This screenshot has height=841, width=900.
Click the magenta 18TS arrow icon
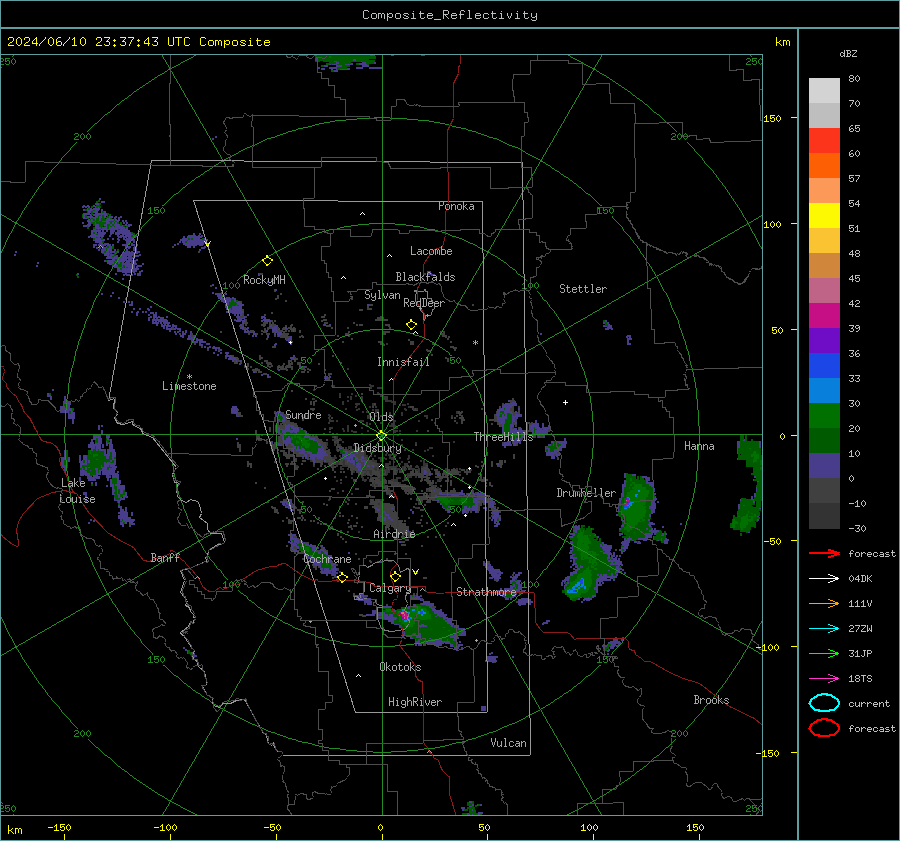[x=824, y=679]
